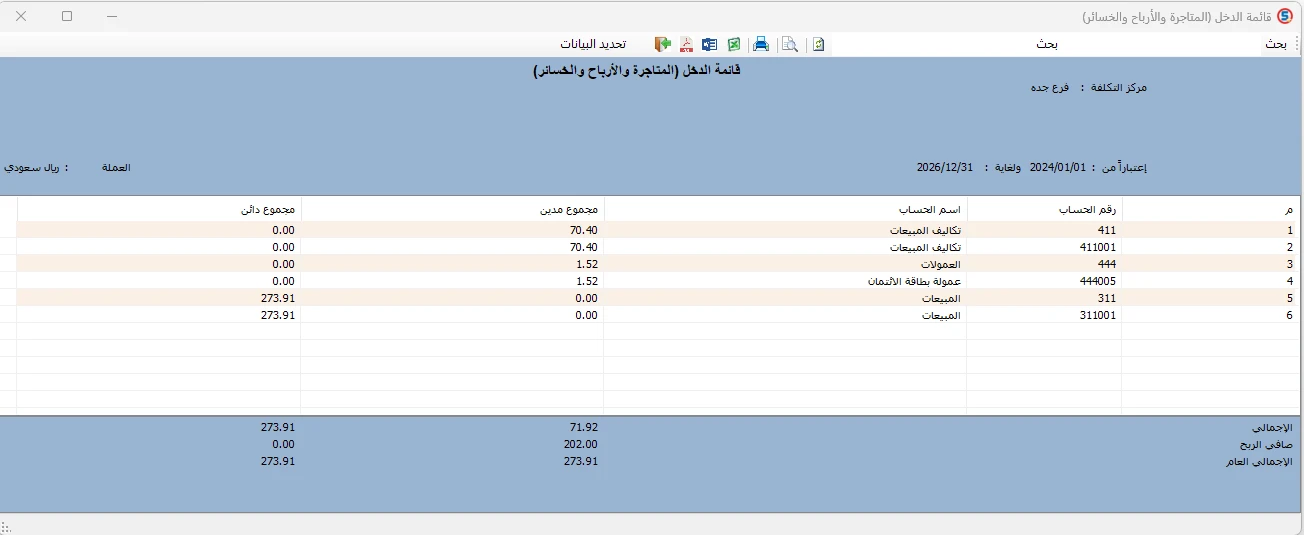Click net profit value 202.00

(581, 445)
